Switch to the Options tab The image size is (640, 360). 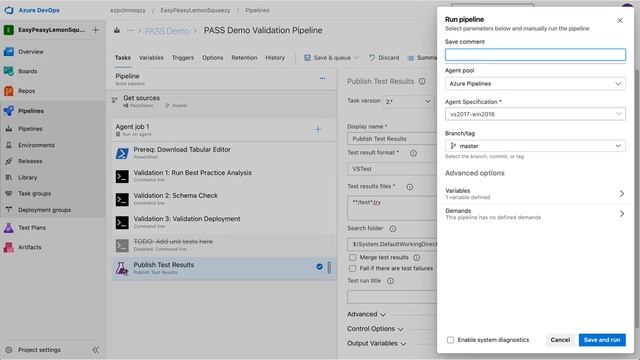pos(213,58)
